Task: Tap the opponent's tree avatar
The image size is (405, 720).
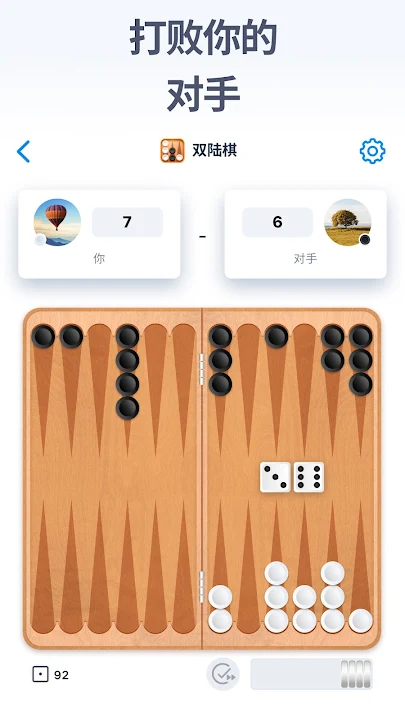Action: [x=348, y=222]
